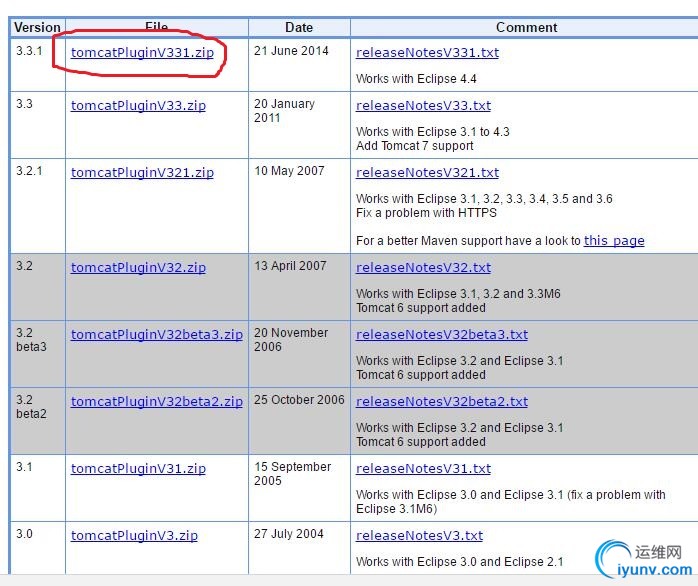The image size is (698, 586).
Task: Click "Works with Eclipse 3.1 to 4.3" text
Action: point(433,132)
